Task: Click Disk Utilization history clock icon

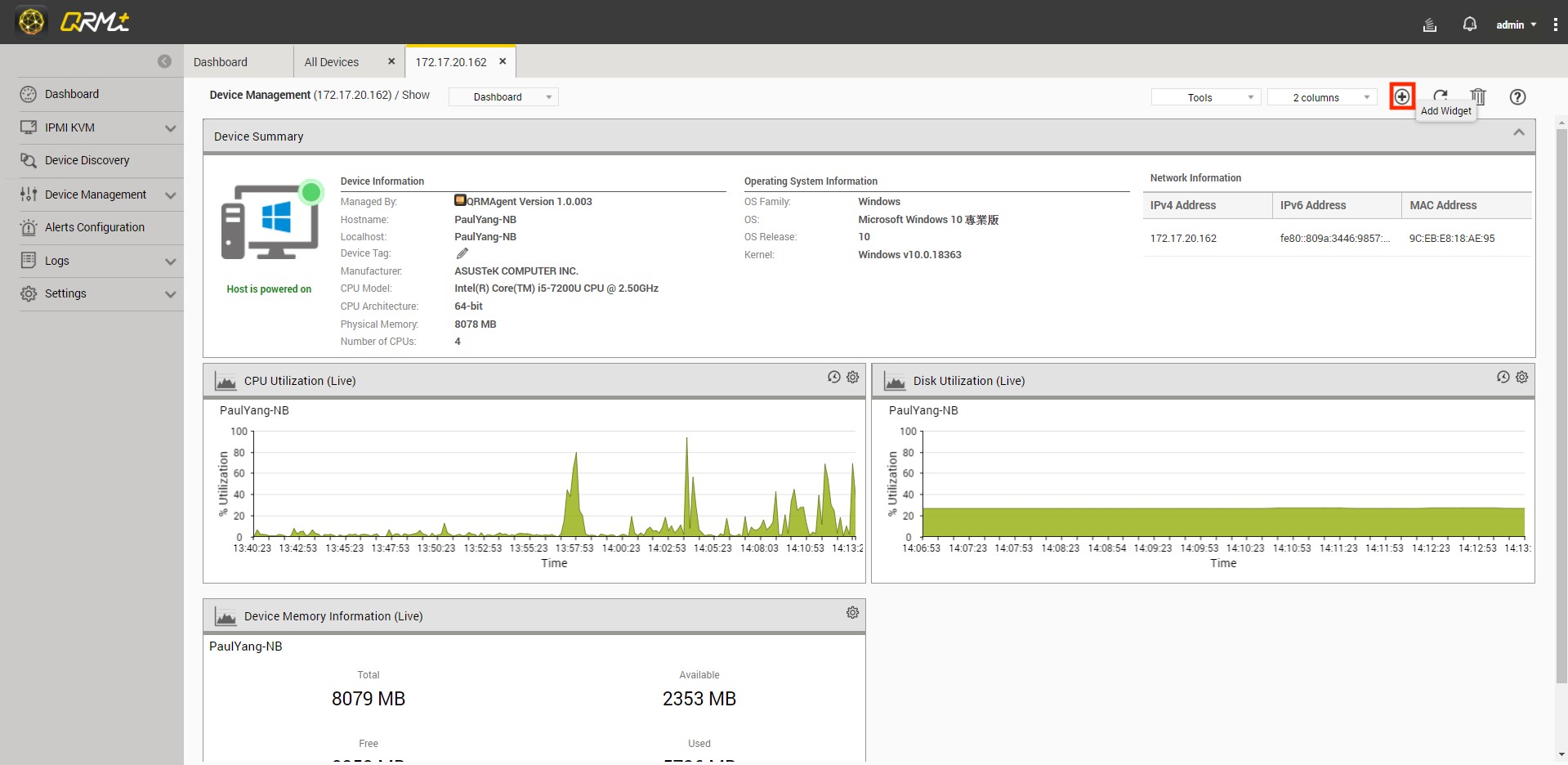Action: click(1503, 377)
